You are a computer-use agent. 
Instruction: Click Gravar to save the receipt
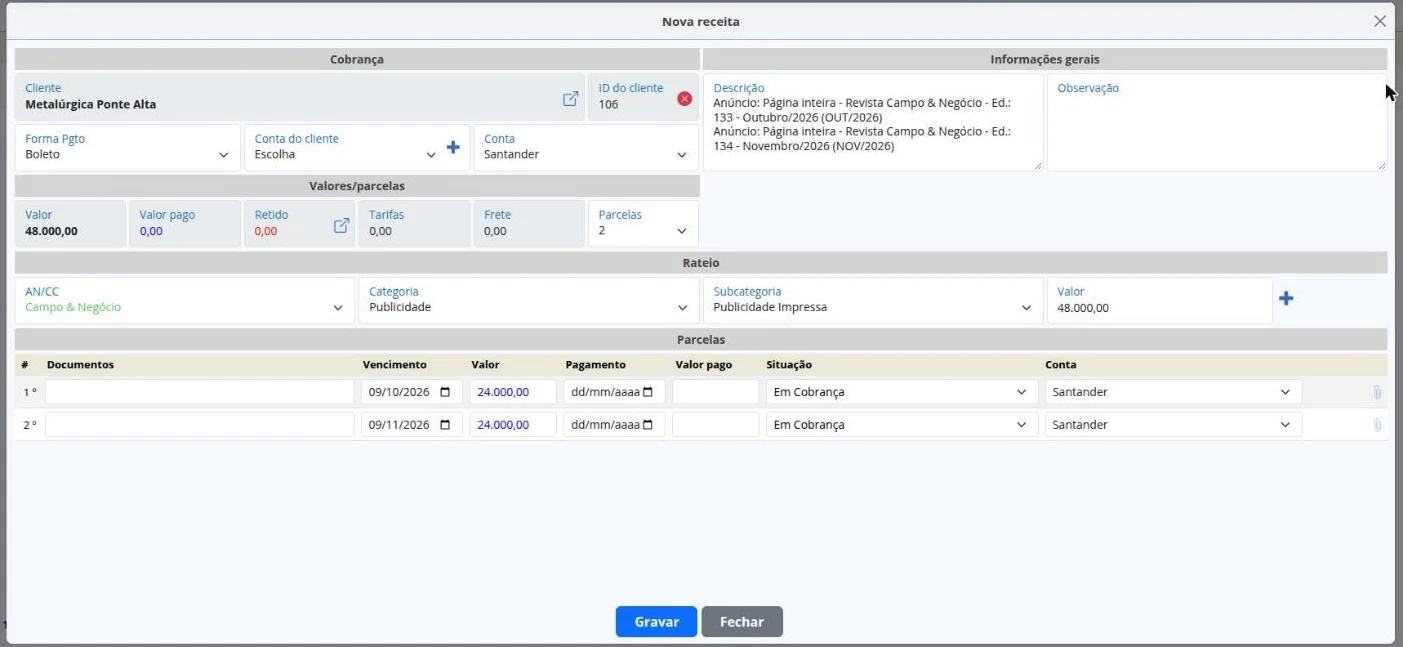[656, 622]
